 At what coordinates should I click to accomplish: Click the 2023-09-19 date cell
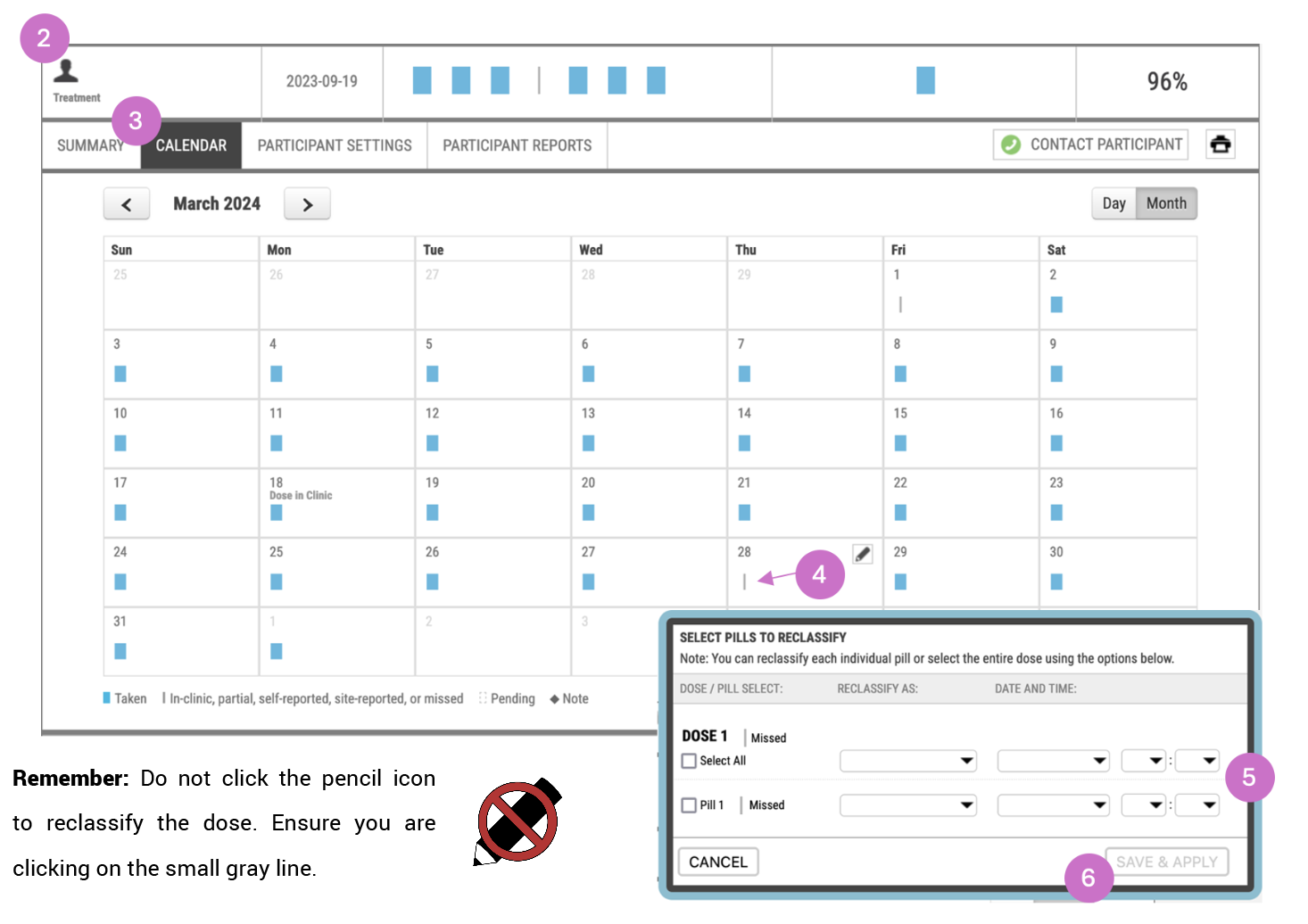[321, 81]
